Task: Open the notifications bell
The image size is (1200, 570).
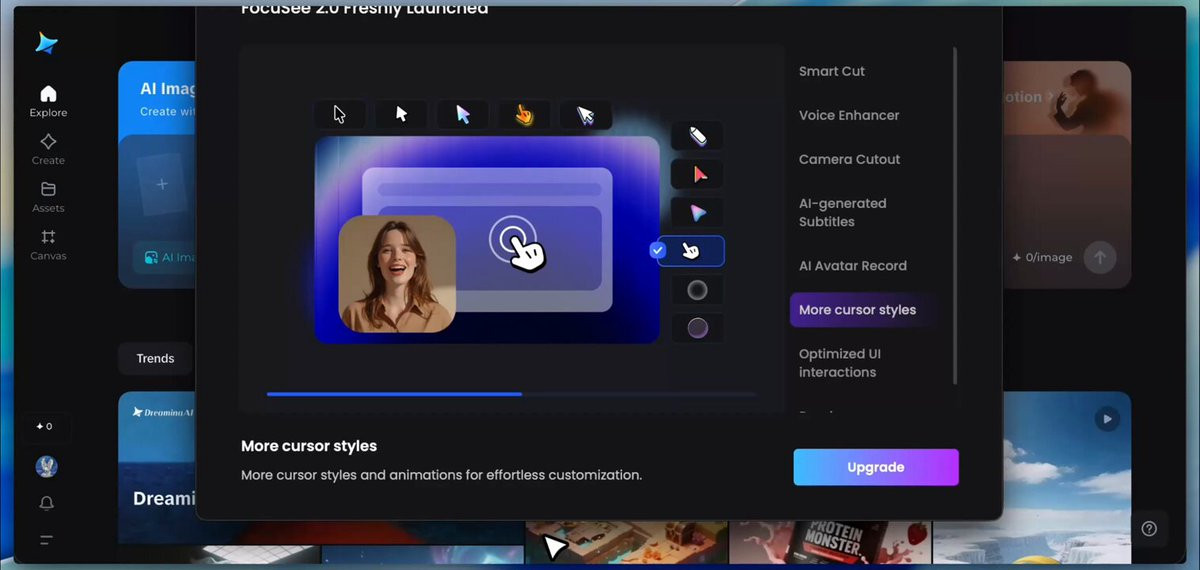Action: 46,503
